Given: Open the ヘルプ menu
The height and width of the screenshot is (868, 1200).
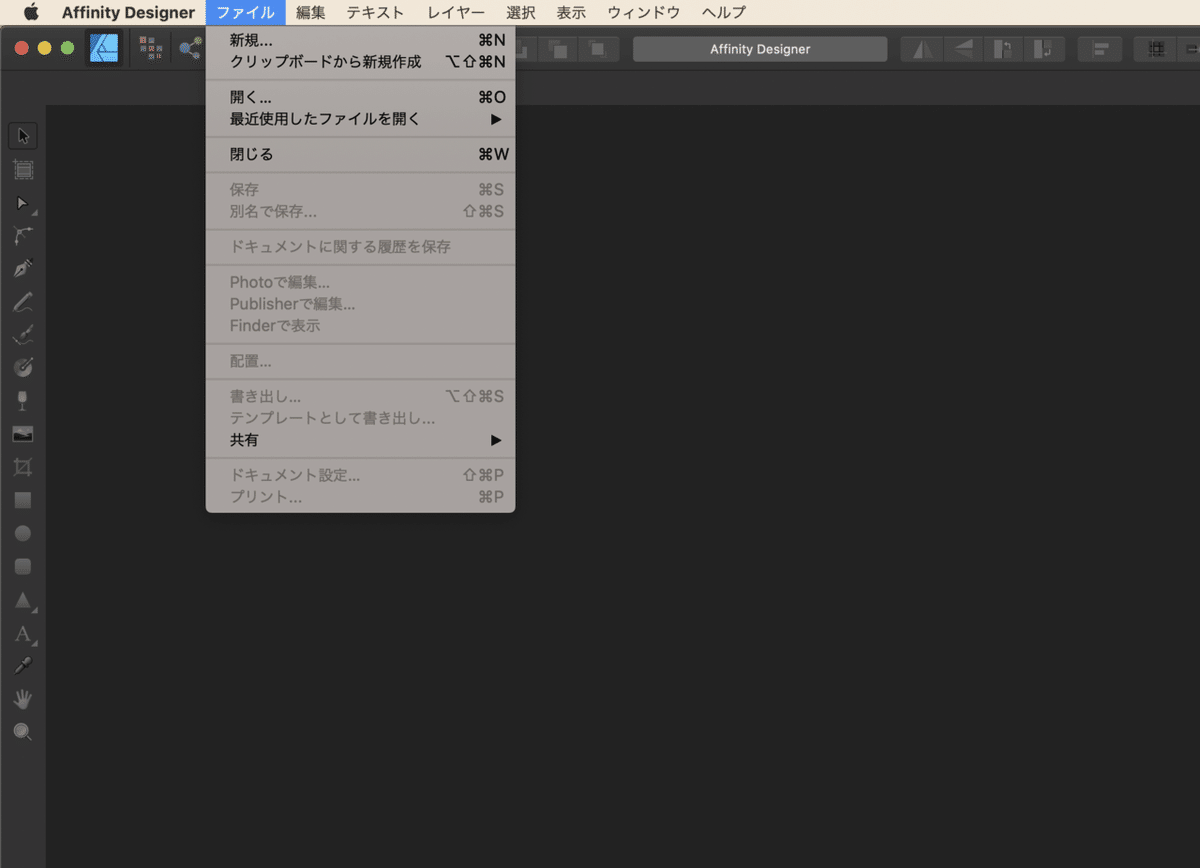Looking at the screenshot, I should pos(724,12).
